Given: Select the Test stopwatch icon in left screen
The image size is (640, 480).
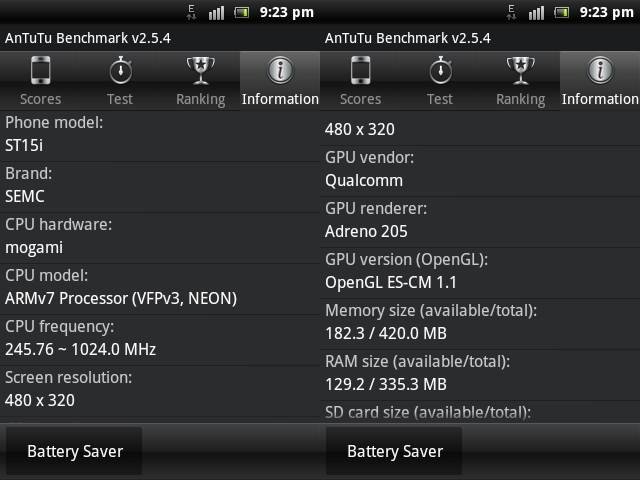Looking at the screenshot, I should (120, 70).
